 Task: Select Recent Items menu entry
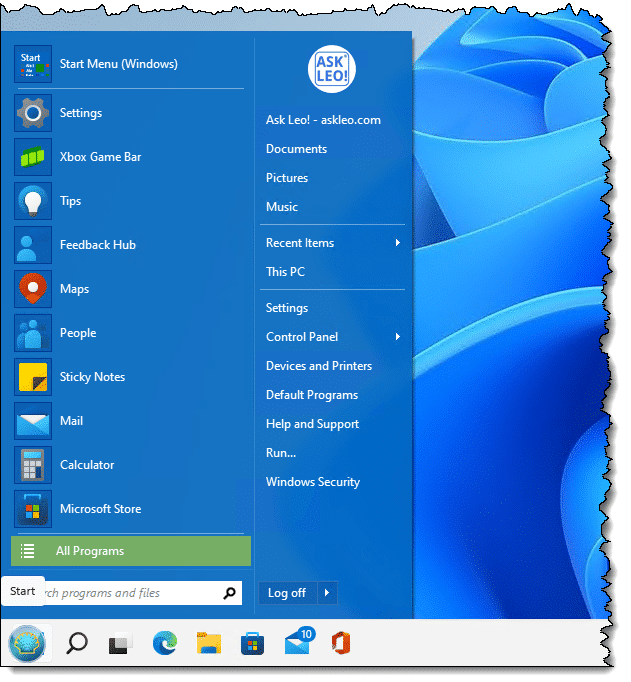(x=333, y=243)
